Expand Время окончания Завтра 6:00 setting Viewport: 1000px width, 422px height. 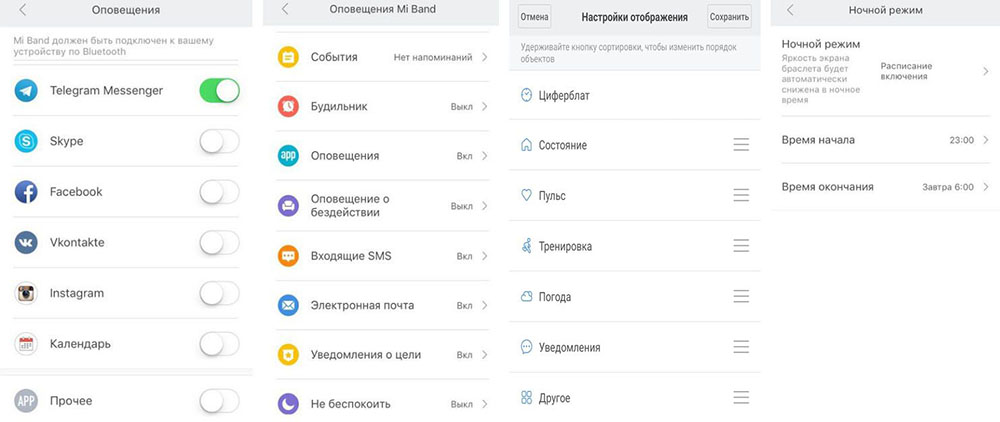(x=985, y=187)
